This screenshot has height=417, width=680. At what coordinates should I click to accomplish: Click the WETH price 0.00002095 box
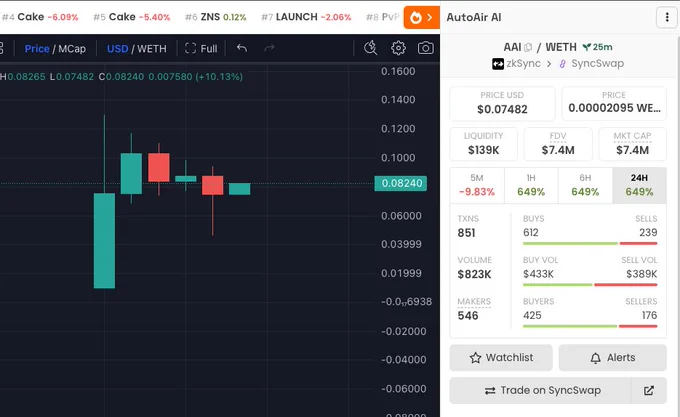click(614, 104)
